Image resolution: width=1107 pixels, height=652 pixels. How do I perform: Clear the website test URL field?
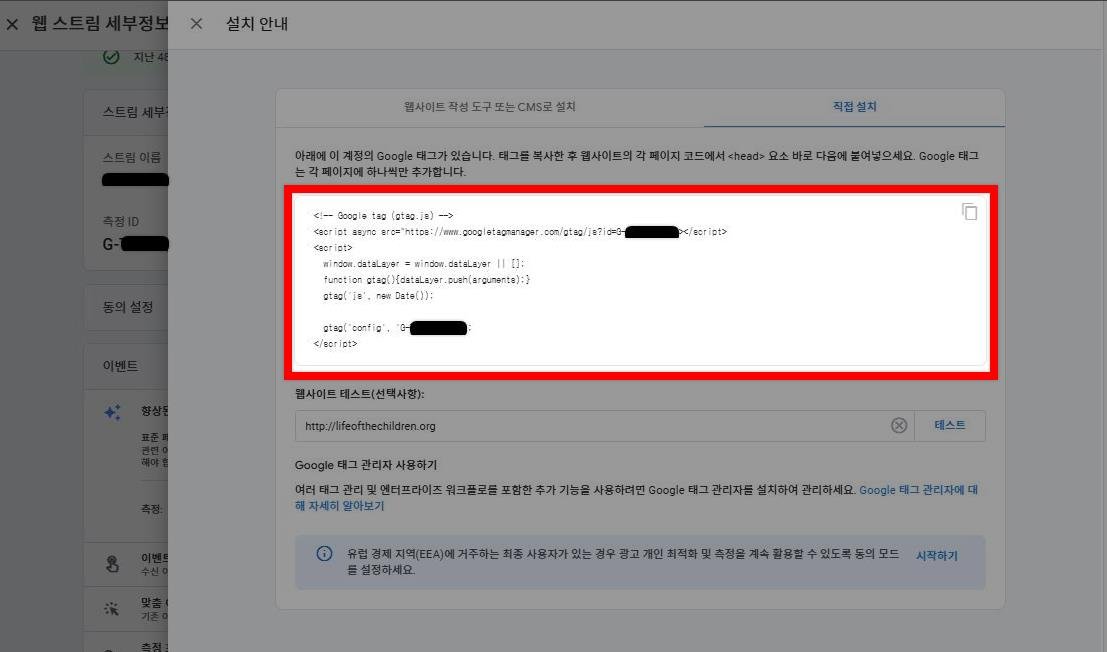899,425
